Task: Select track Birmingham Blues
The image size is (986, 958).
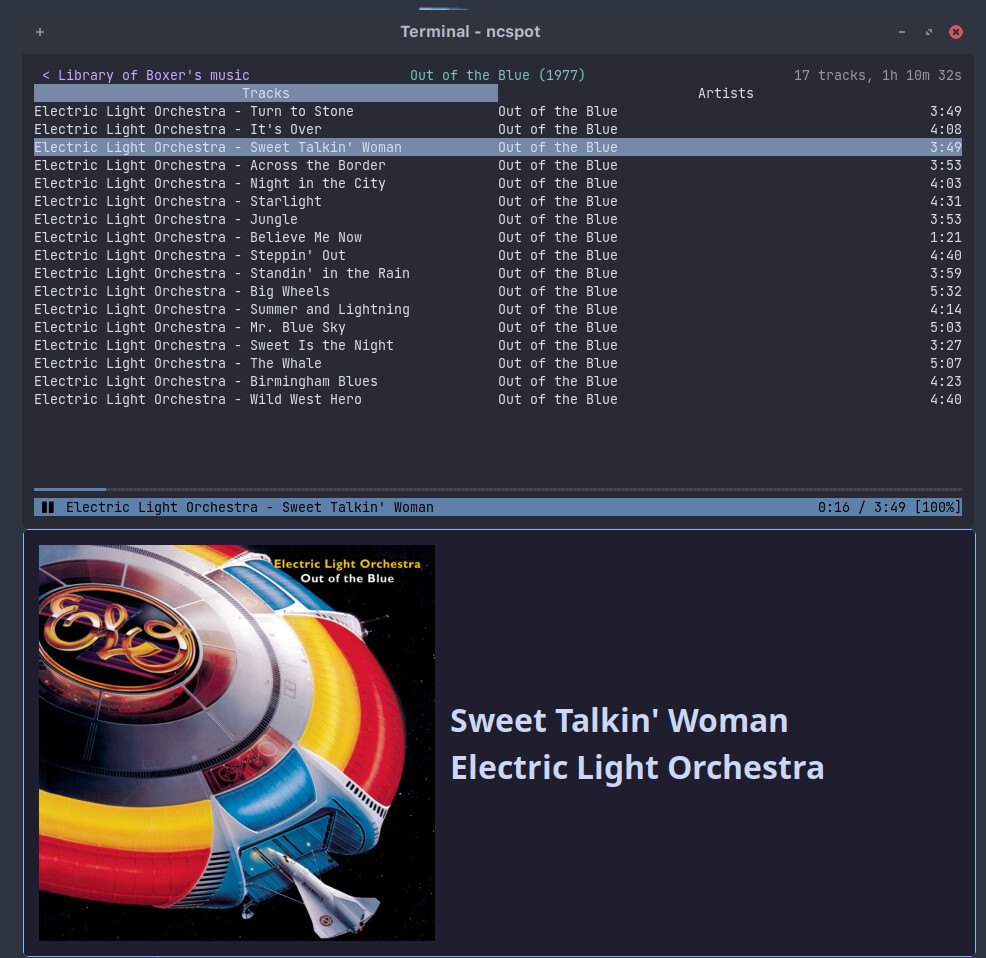Action: [497, 382]
